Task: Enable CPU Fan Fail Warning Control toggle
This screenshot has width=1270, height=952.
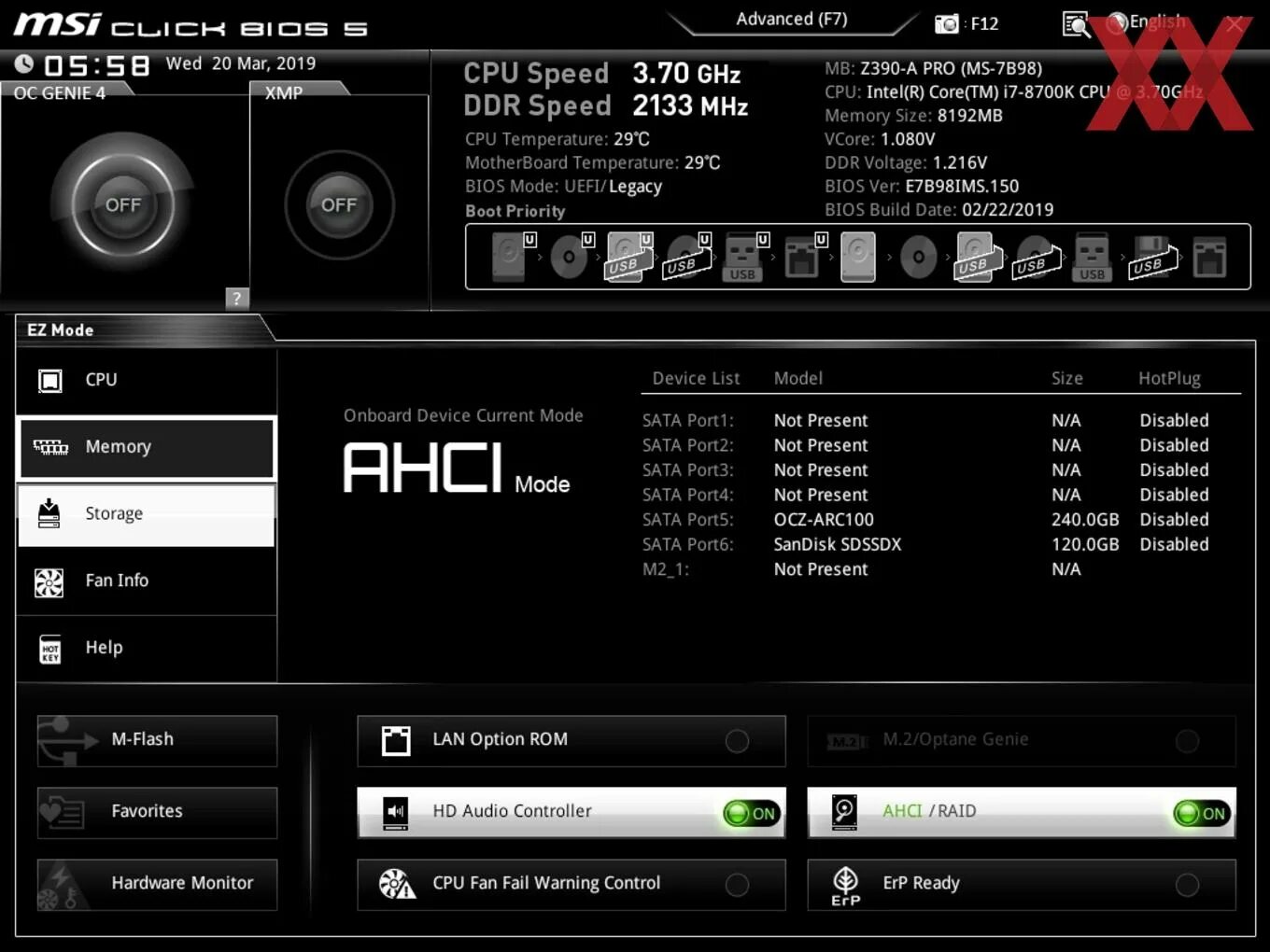Action: point(737,885)
